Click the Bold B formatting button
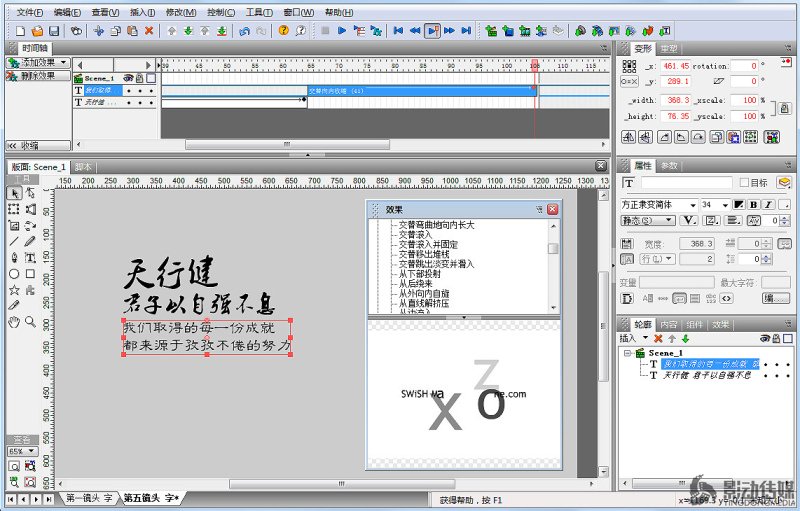 tap(755, 205)
